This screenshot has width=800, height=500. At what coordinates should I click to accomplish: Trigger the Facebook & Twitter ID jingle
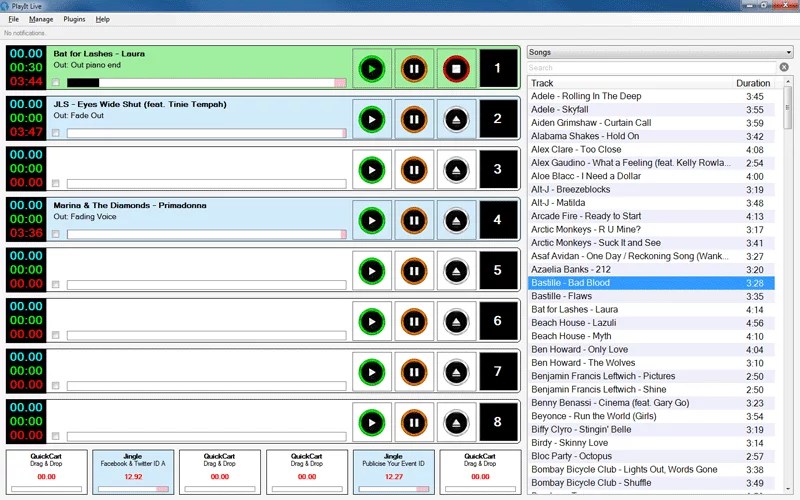click(x=132, y=470)
